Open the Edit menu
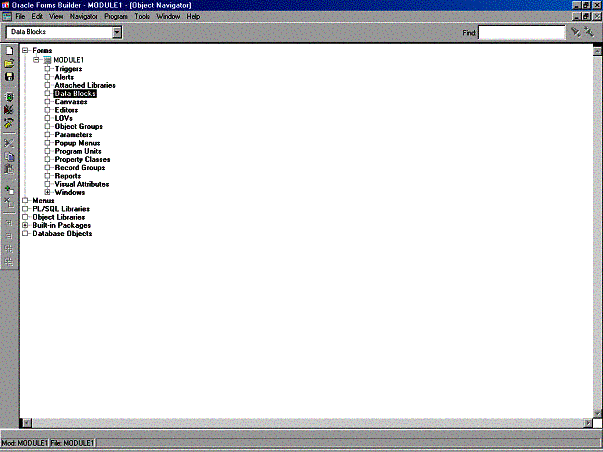Viewport: 603px width, 452px height. 37,17
